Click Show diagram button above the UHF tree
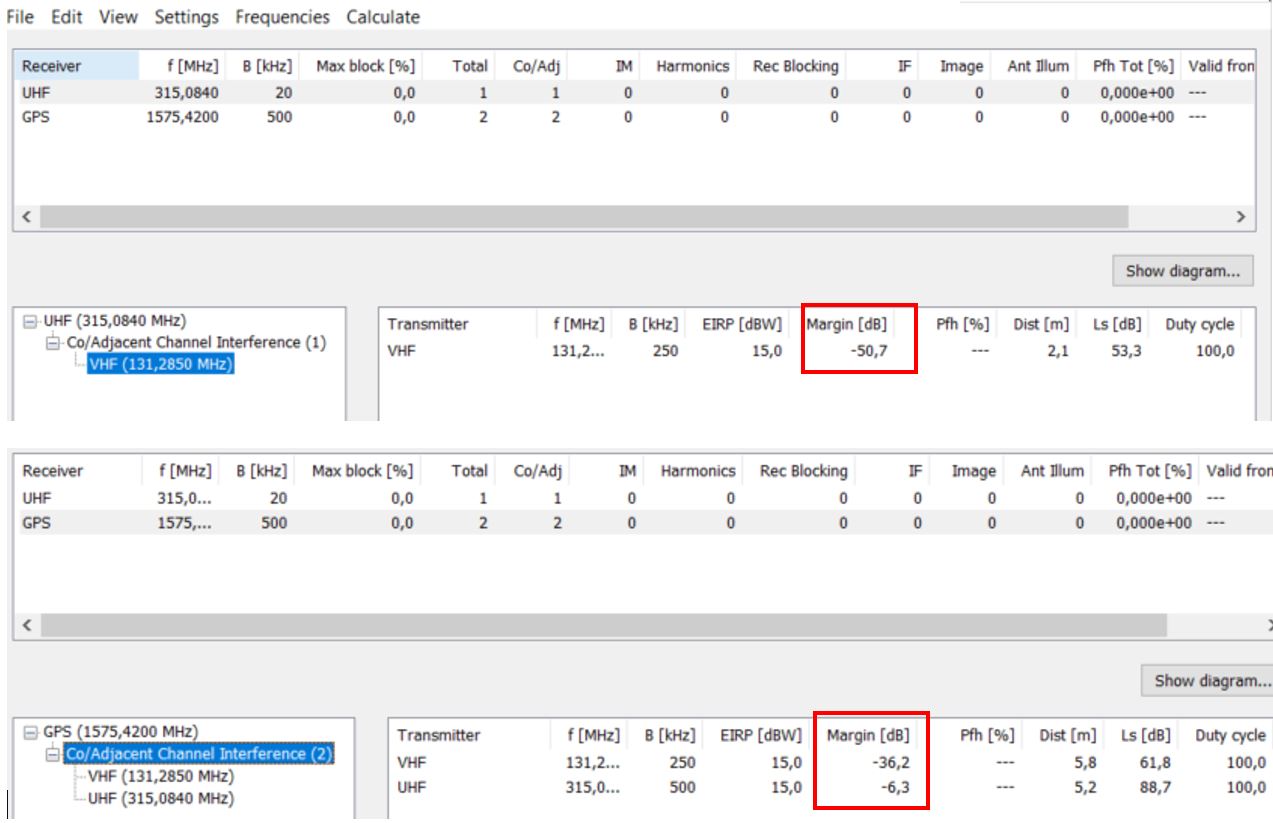The width and height of the screenshot is (1273, 823). point(1183,271)
